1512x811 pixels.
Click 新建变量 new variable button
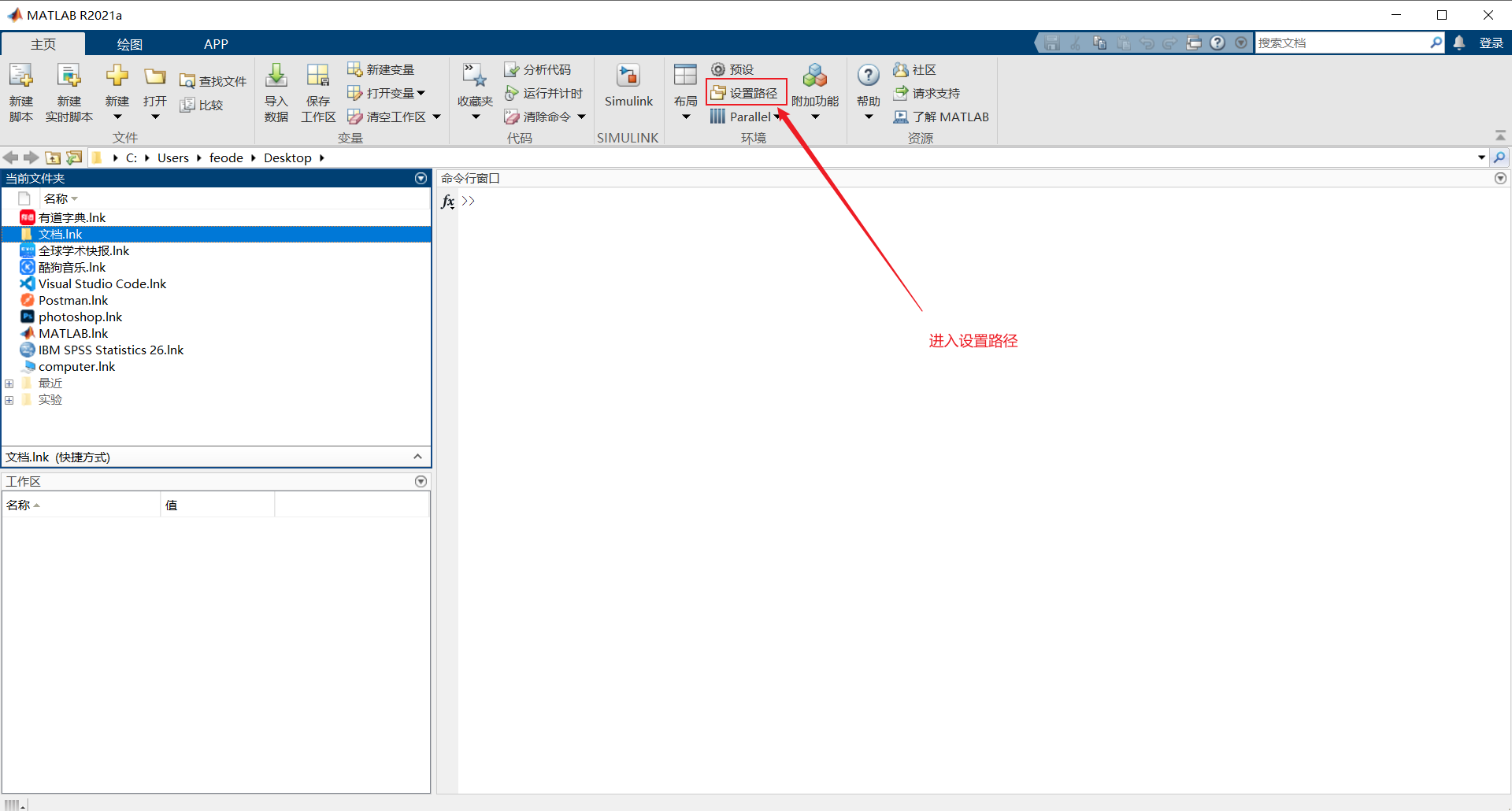[x=381, y=70]
